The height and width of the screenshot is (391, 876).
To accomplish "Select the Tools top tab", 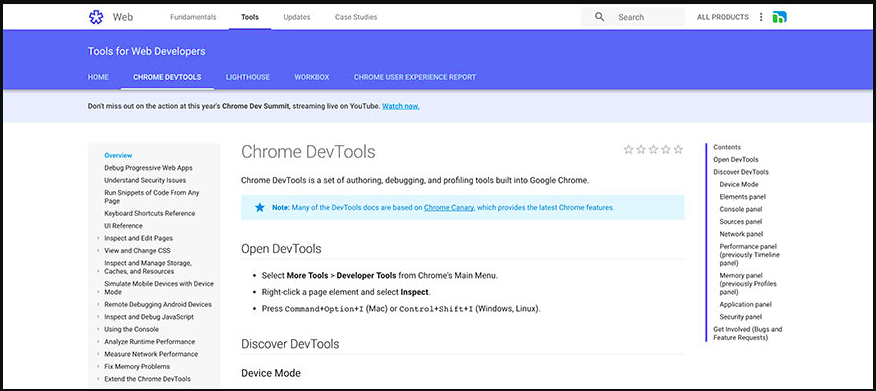I will pyautogui.click(x=250, y=17).
